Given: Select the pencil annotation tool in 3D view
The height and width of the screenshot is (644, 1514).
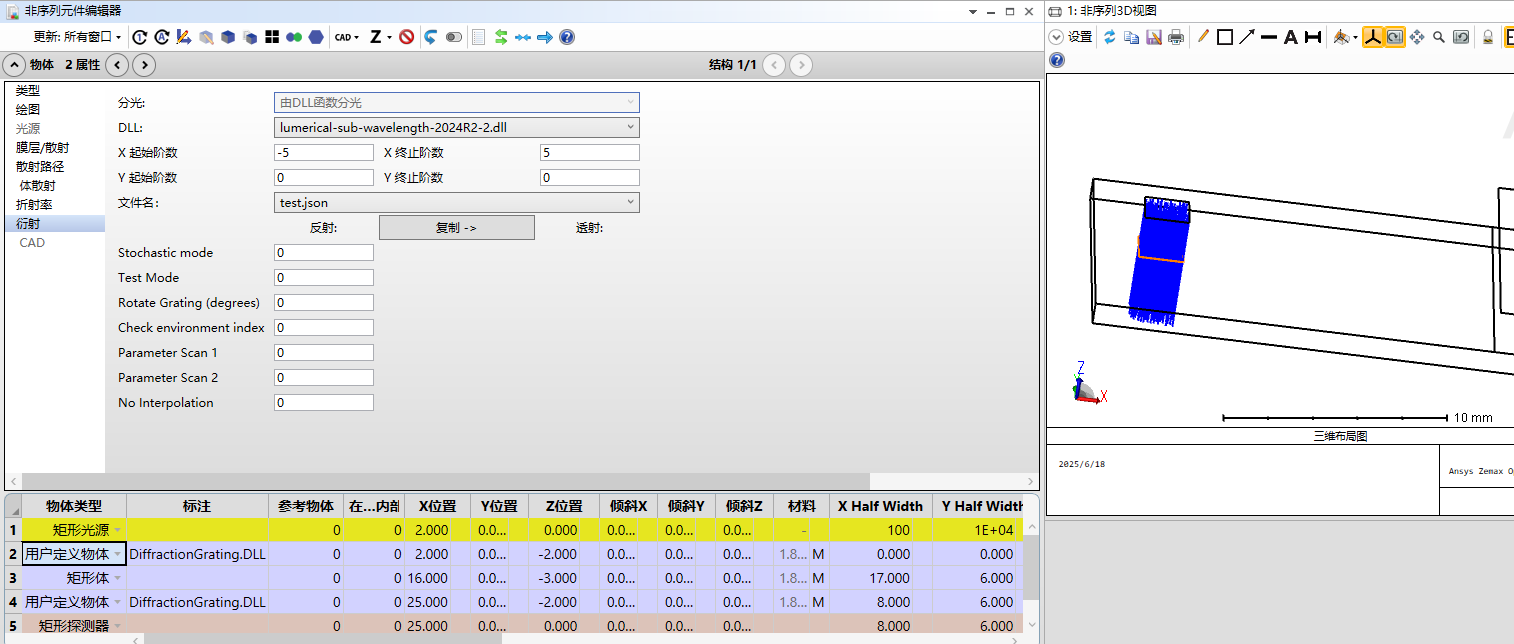Looking at the screenshot, I should (1203, 37).
